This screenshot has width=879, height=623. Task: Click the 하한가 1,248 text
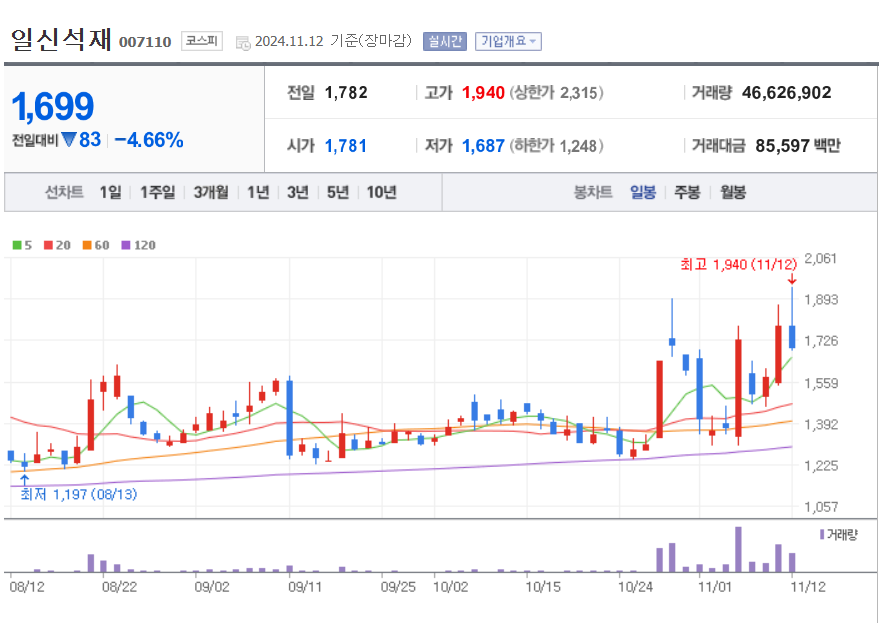click(x=556, y=146)
